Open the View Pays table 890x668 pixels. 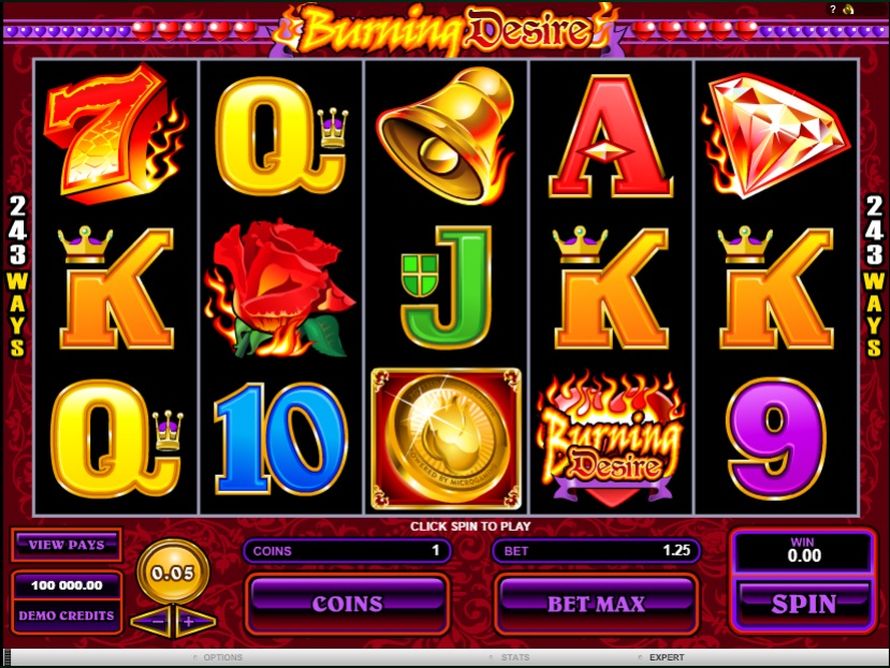[66, 545]
